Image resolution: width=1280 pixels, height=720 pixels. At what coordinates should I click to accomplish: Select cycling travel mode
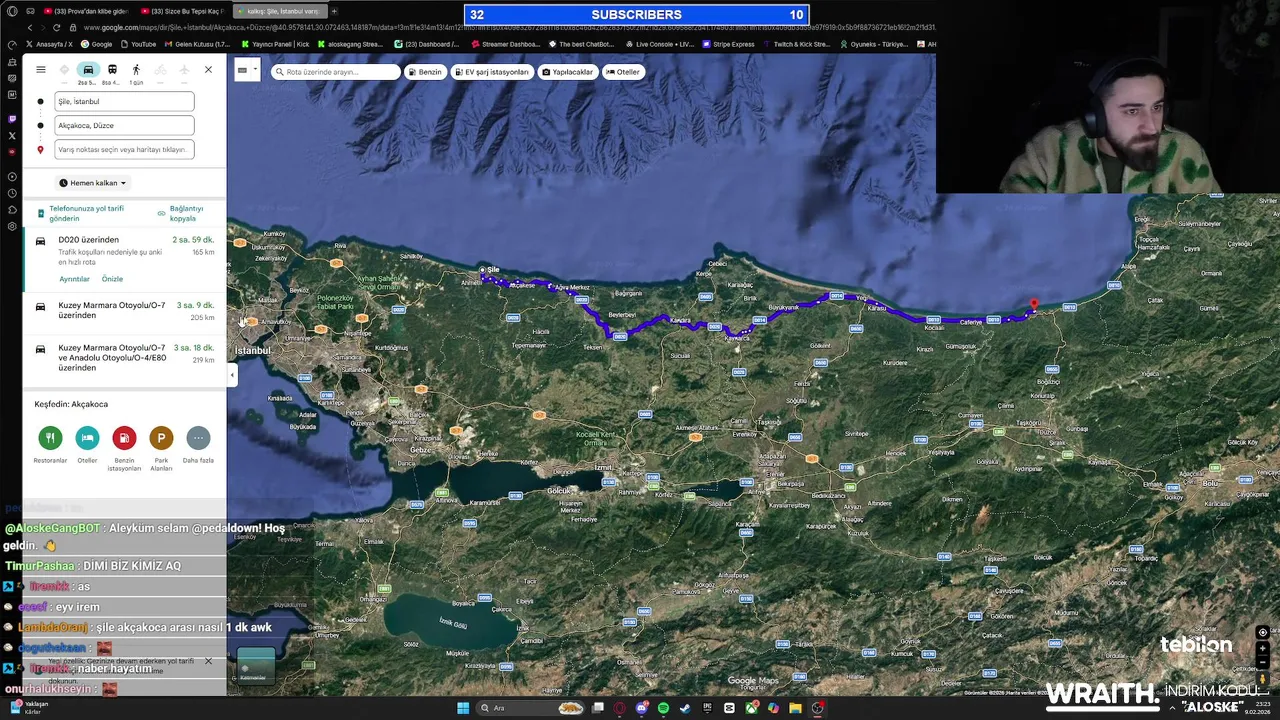click(160, 70)
